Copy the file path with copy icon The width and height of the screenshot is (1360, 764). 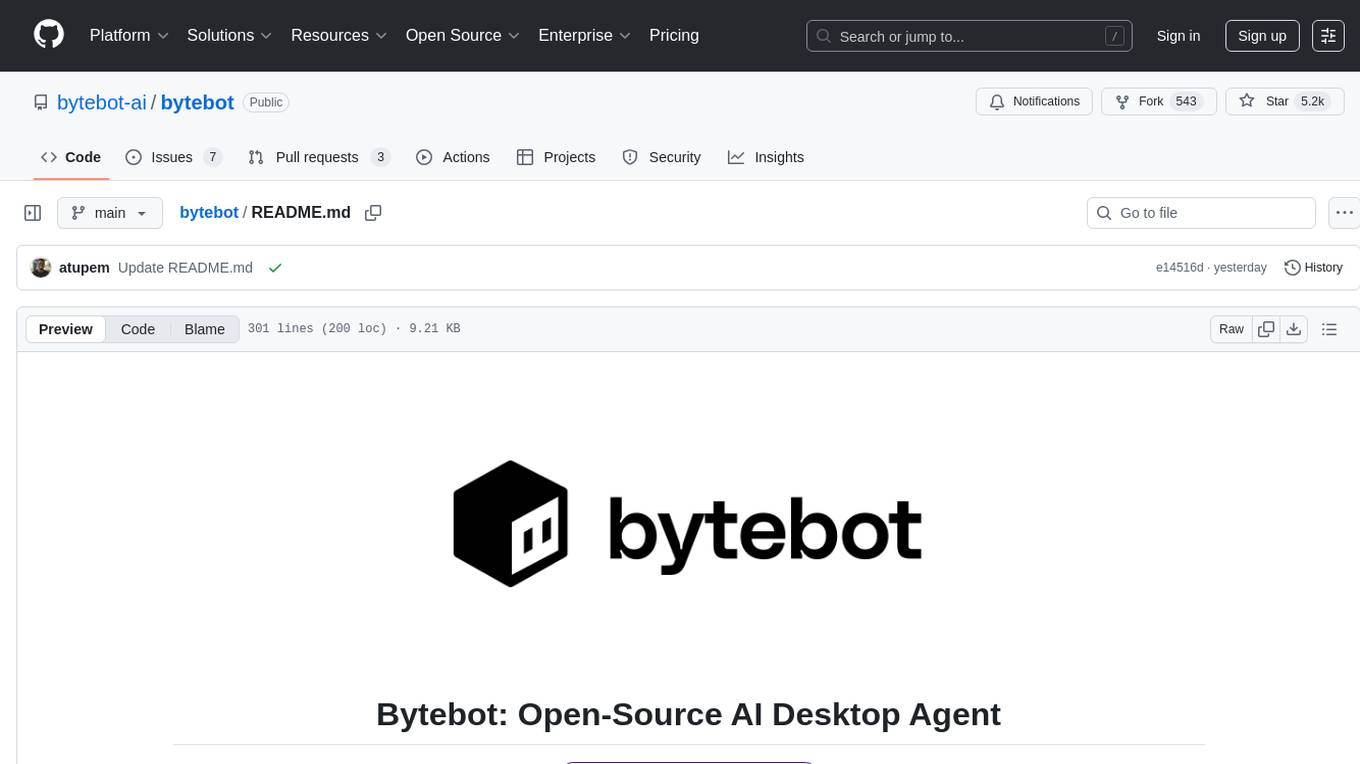(x=373, y=213)
